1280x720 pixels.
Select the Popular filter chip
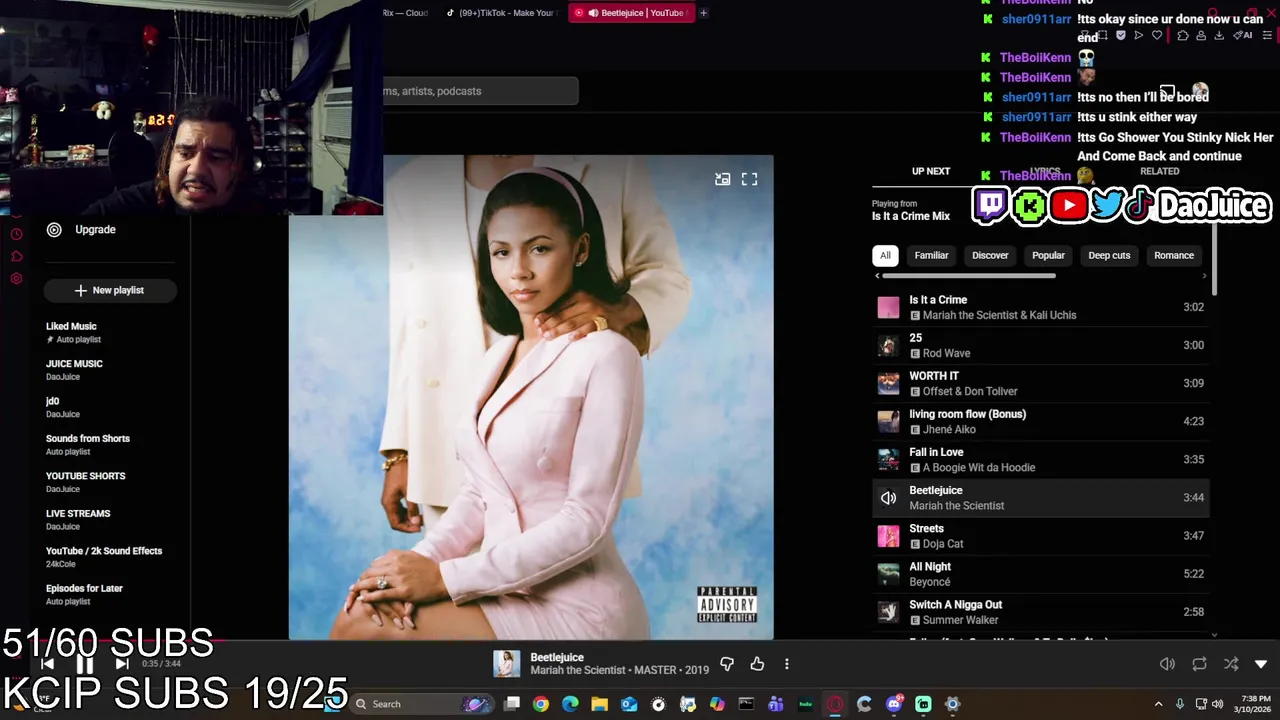[1048, 255]
